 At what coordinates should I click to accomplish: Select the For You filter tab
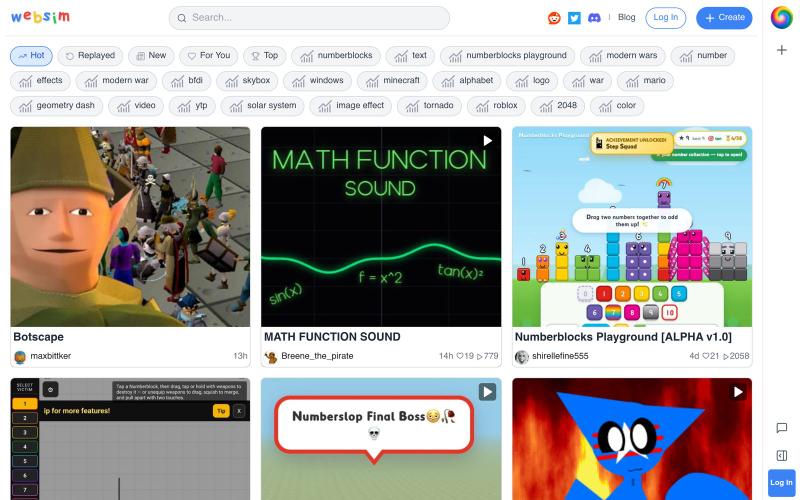point(208,56)
